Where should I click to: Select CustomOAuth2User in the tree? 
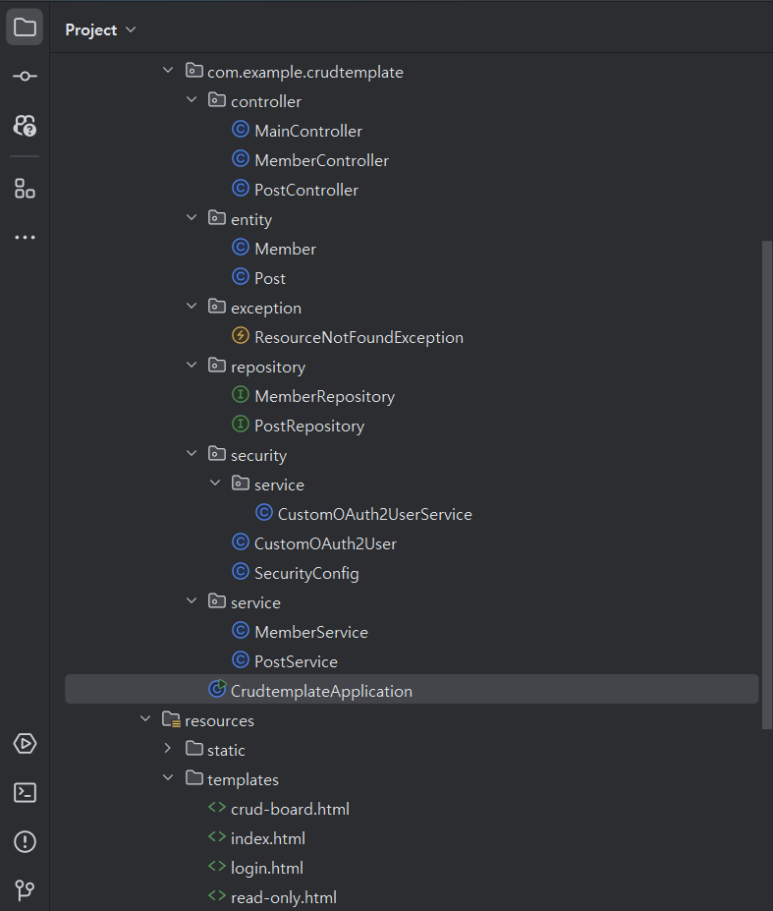click(x=325, y=544)
